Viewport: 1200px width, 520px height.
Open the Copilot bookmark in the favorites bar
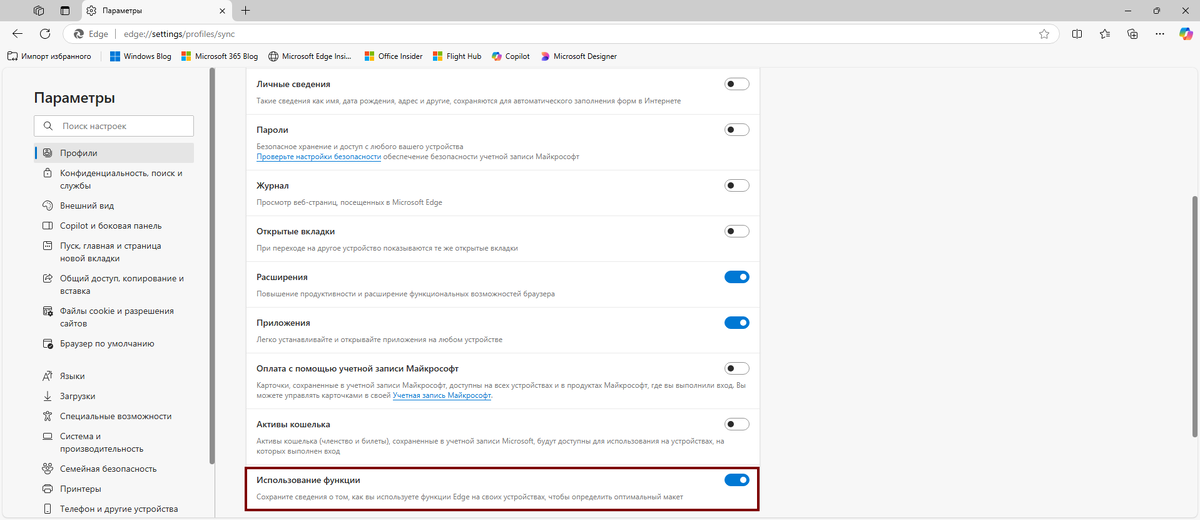point(511,56)
